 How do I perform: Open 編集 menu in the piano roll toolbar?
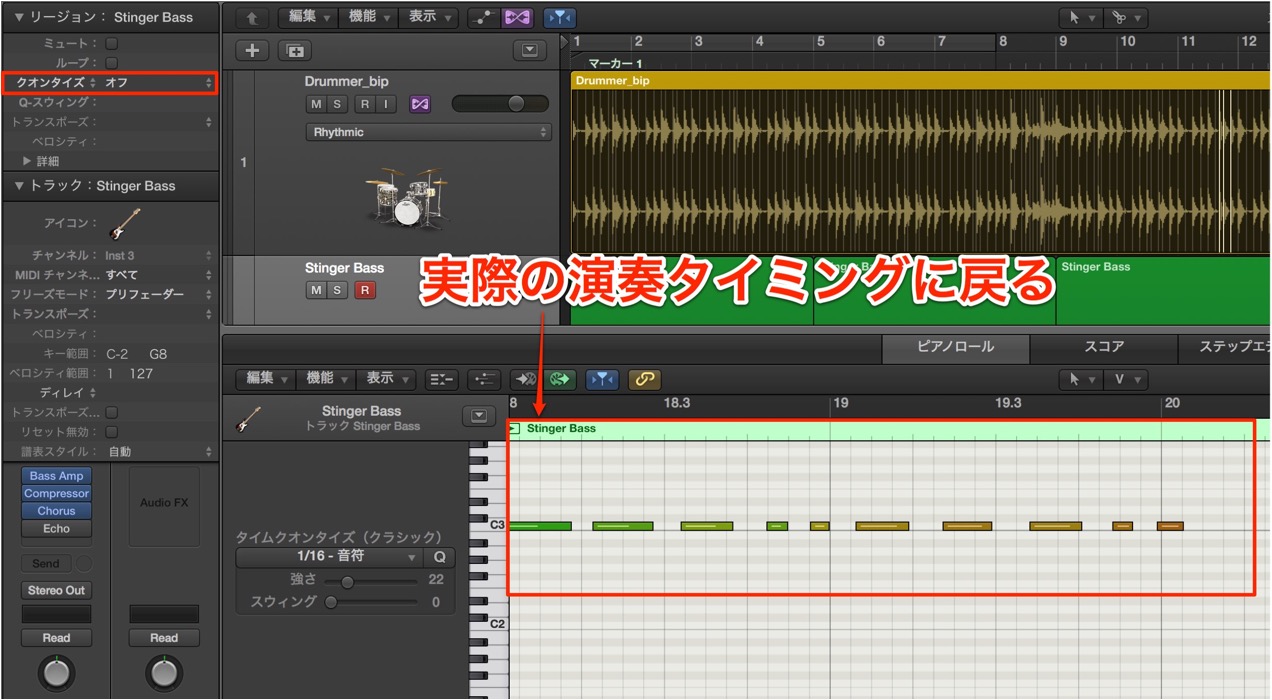[x=266, y=378]
